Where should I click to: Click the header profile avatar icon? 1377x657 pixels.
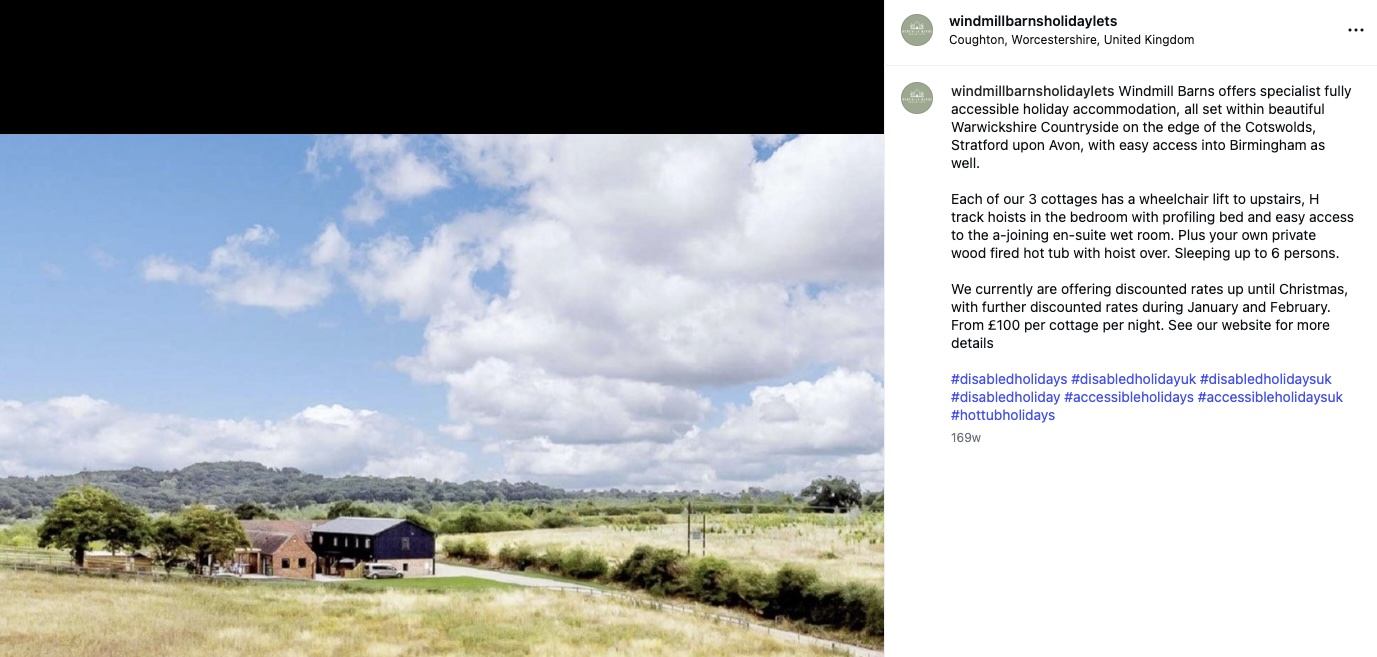coord(917,30)
